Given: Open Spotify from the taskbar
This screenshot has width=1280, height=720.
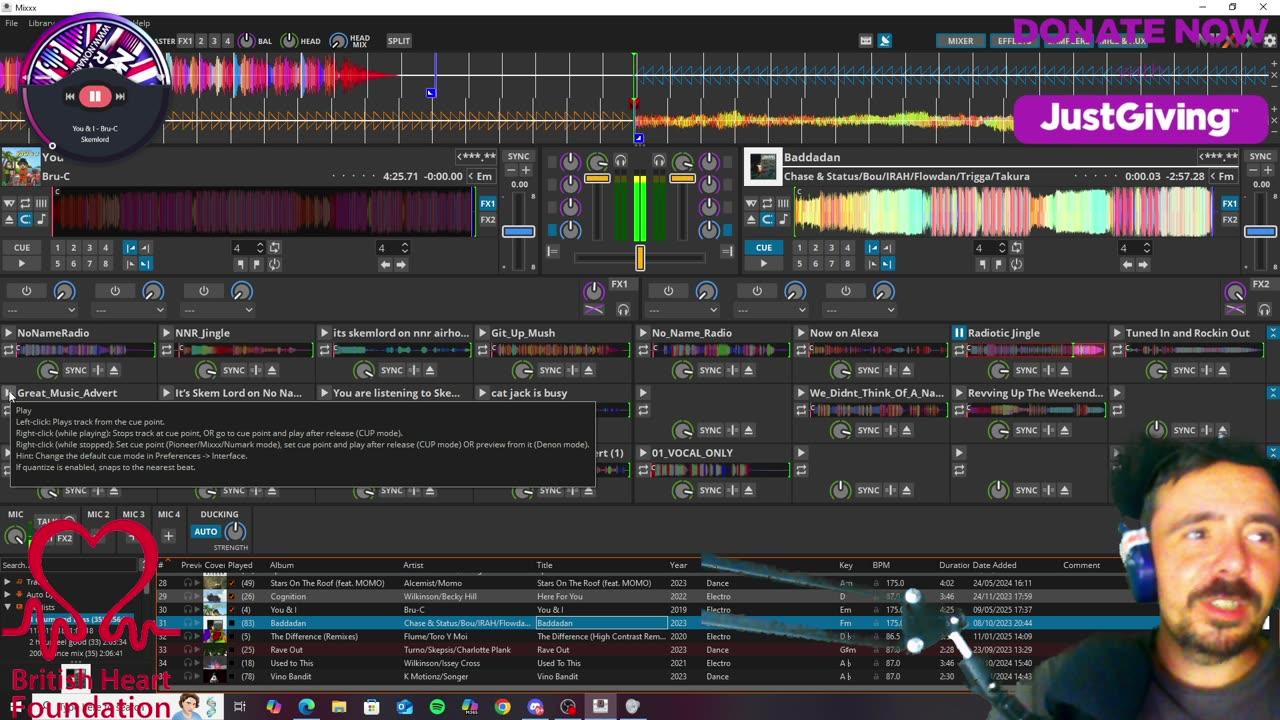Looking at the screenshot, I should tap(437, 707).
